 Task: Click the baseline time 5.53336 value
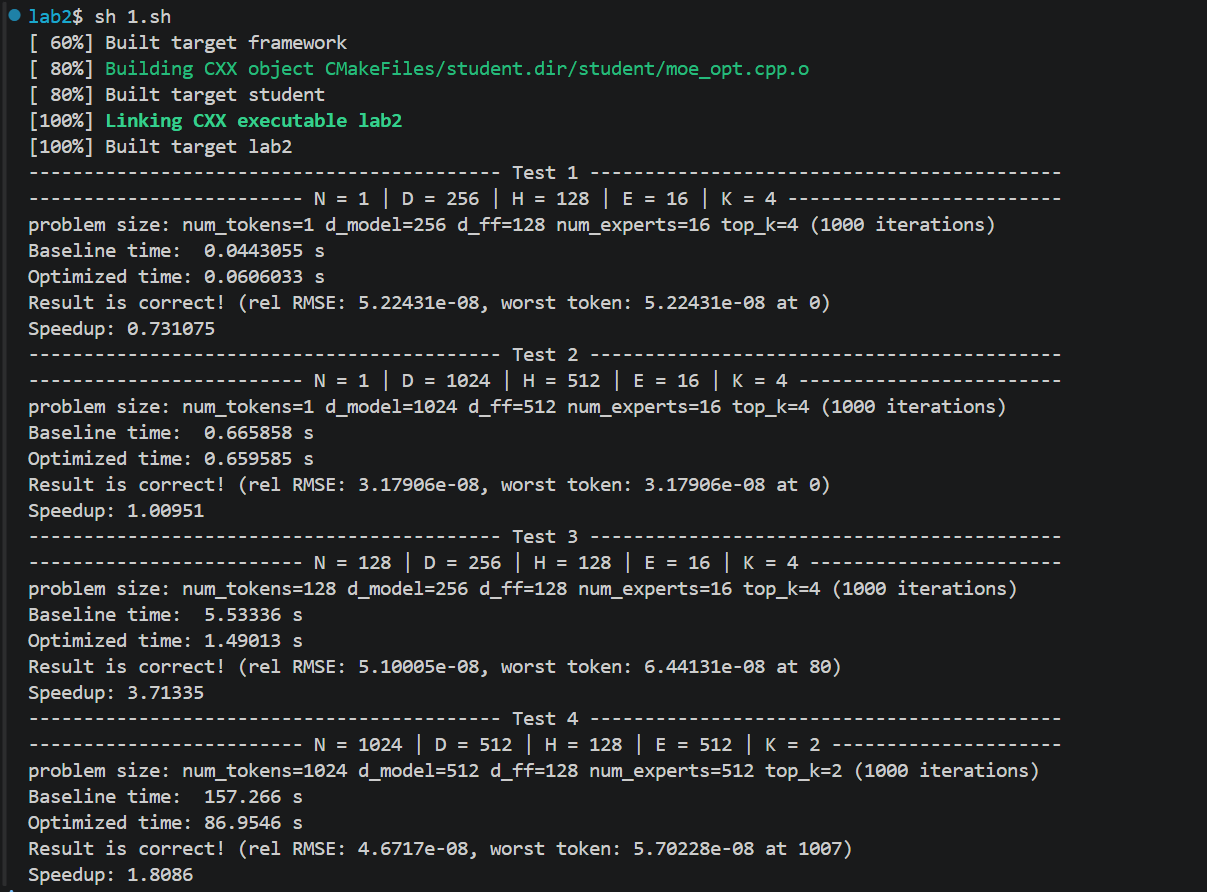(x=253, y=615)
